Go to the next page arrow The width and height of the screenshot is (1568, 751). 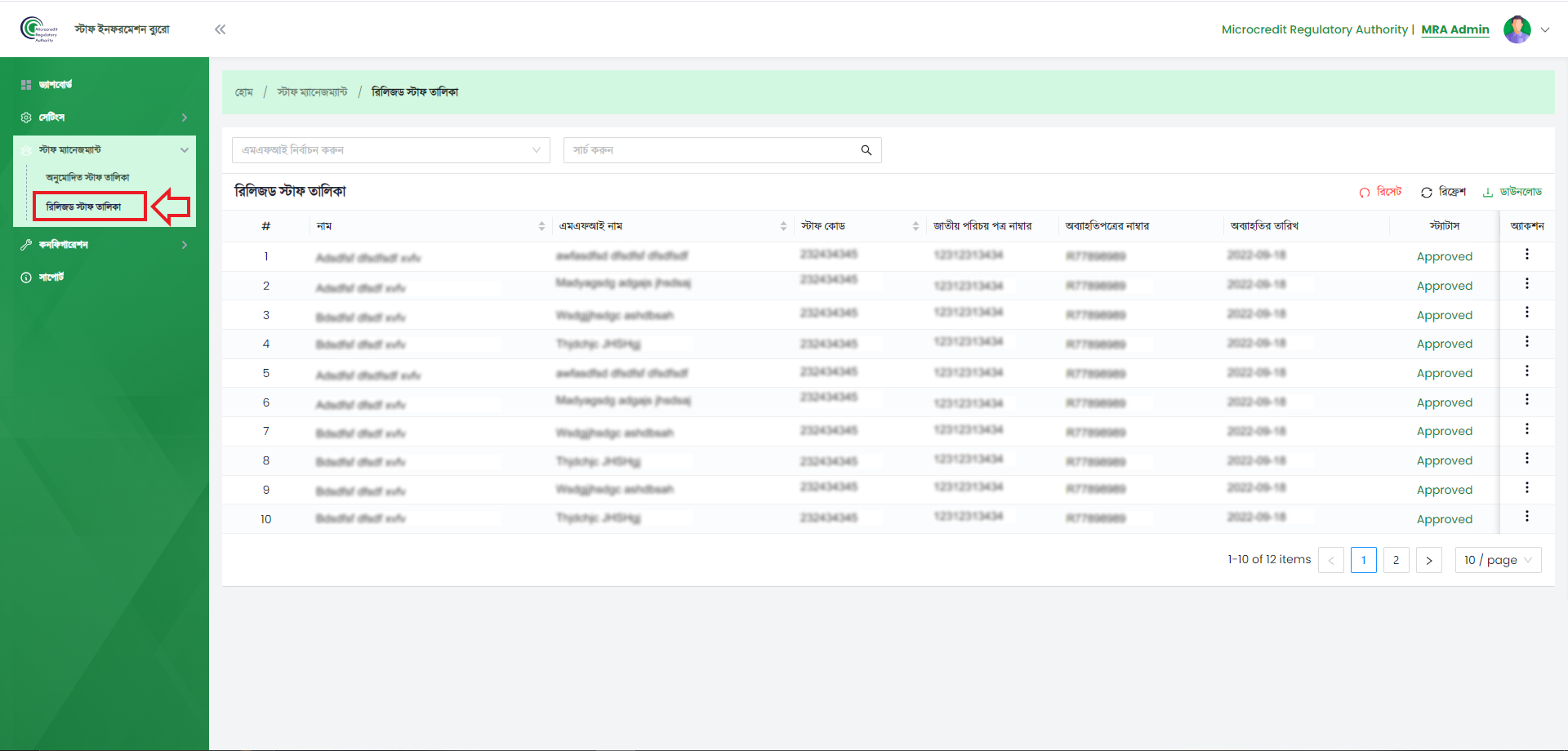[x=1429, y=560]
